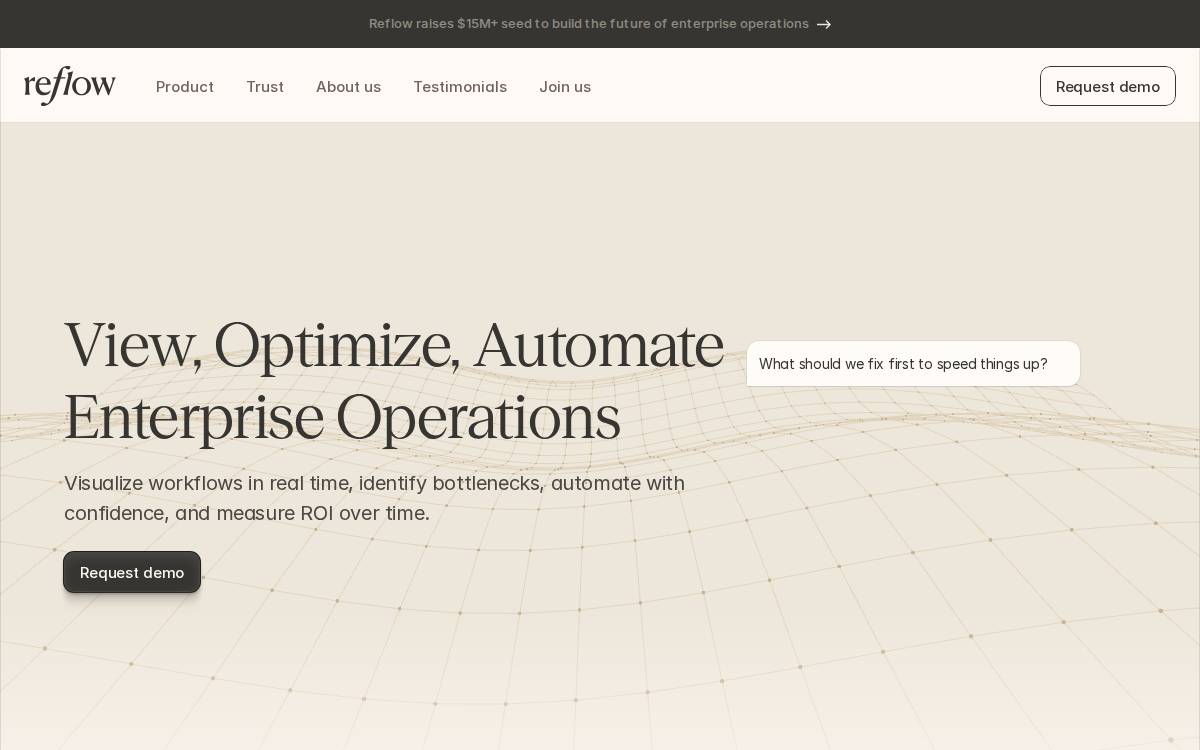Click the 'What should we fix first' prompt box
Viewport: 1200px width, 750px height.
913,364
